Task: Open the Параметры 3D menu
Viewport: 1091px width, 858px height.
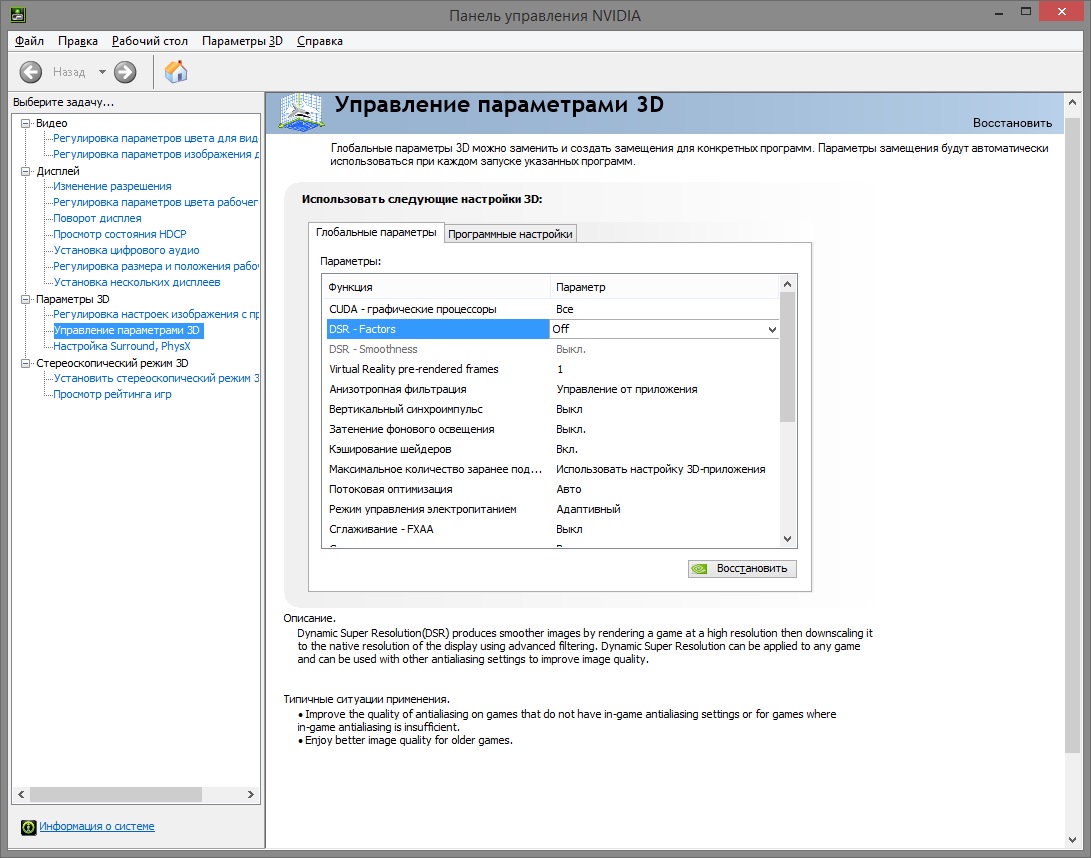Action: 242,41
